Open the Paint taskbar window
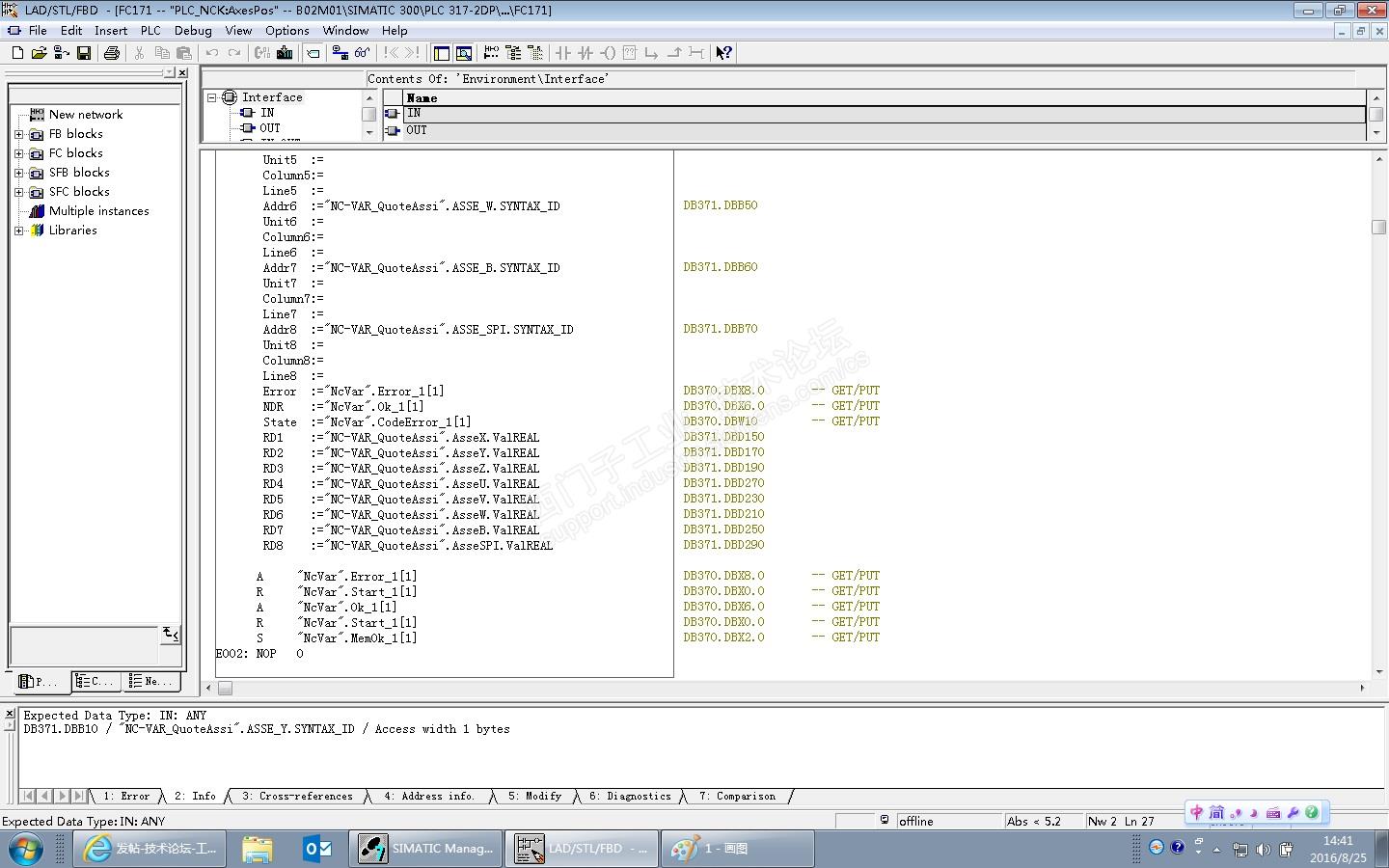This screenshot has height=868, width=1389. [738, 849]
